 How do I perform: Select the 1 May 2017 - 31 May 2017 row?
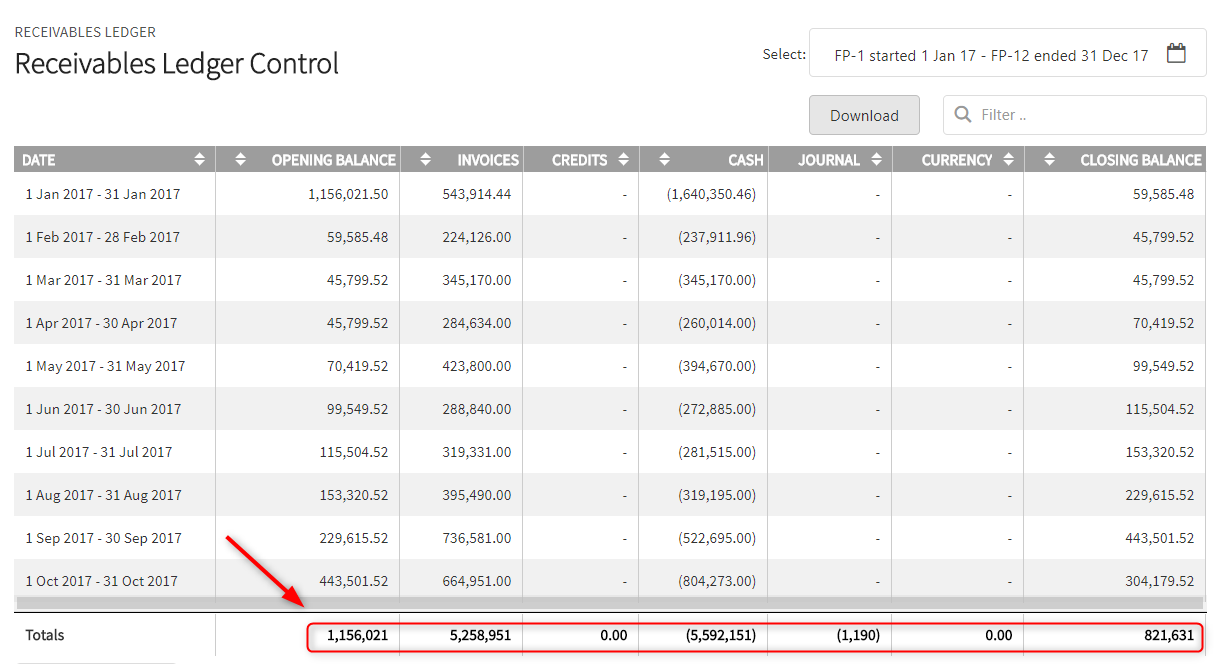click(x=609, y=366)
